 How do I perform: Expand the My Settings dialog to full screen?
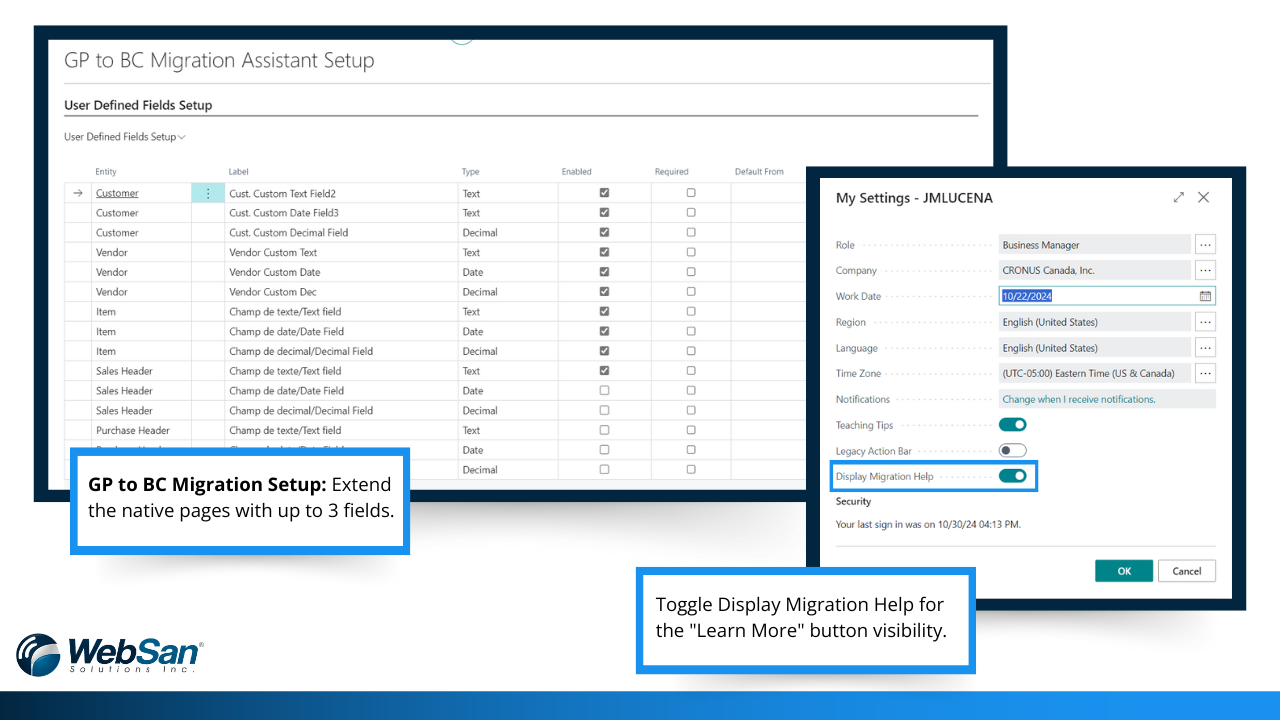1179,198
